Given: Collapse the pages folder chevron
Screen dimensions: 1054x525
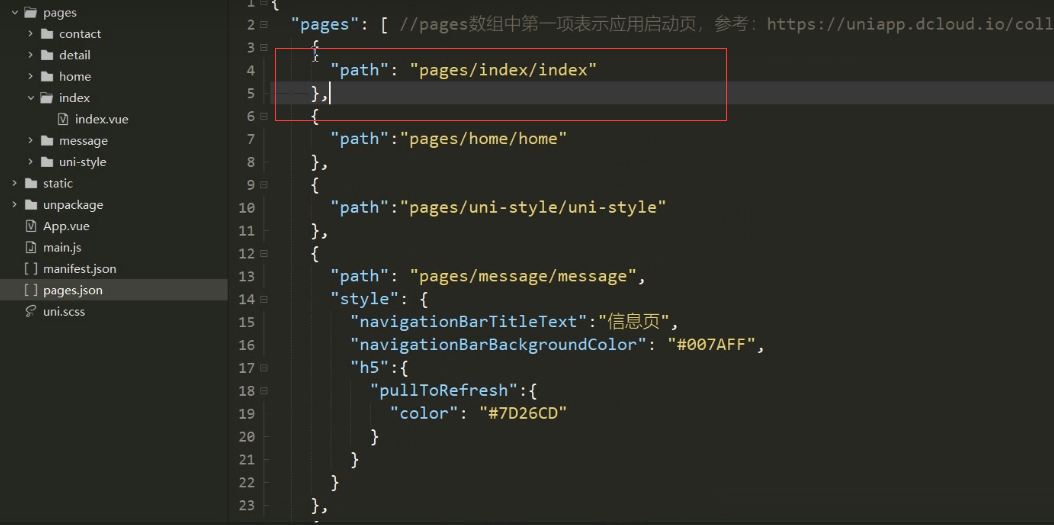Looking at the screenshot, I should point(15,12).
